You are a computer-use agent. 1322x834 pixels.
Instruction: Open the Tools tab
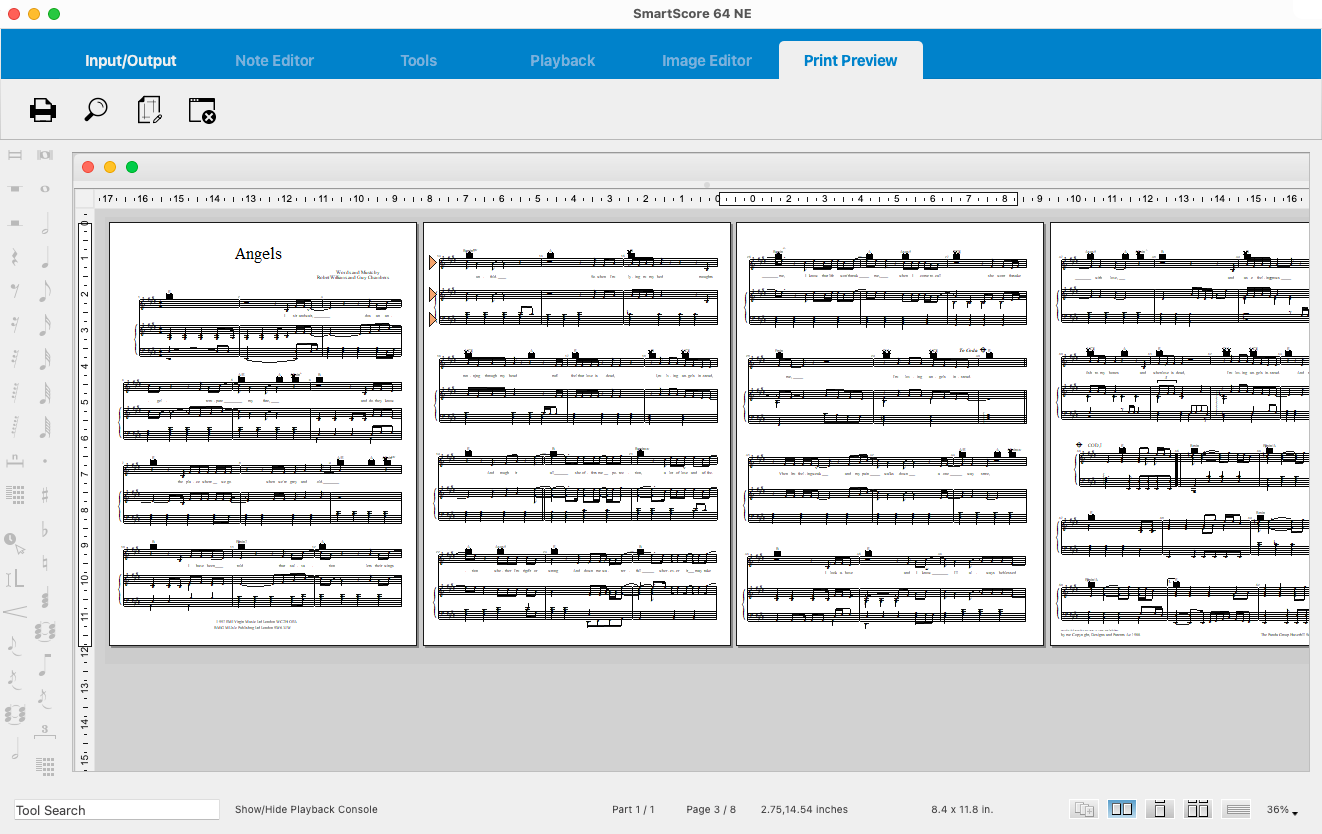click(418, 61)
